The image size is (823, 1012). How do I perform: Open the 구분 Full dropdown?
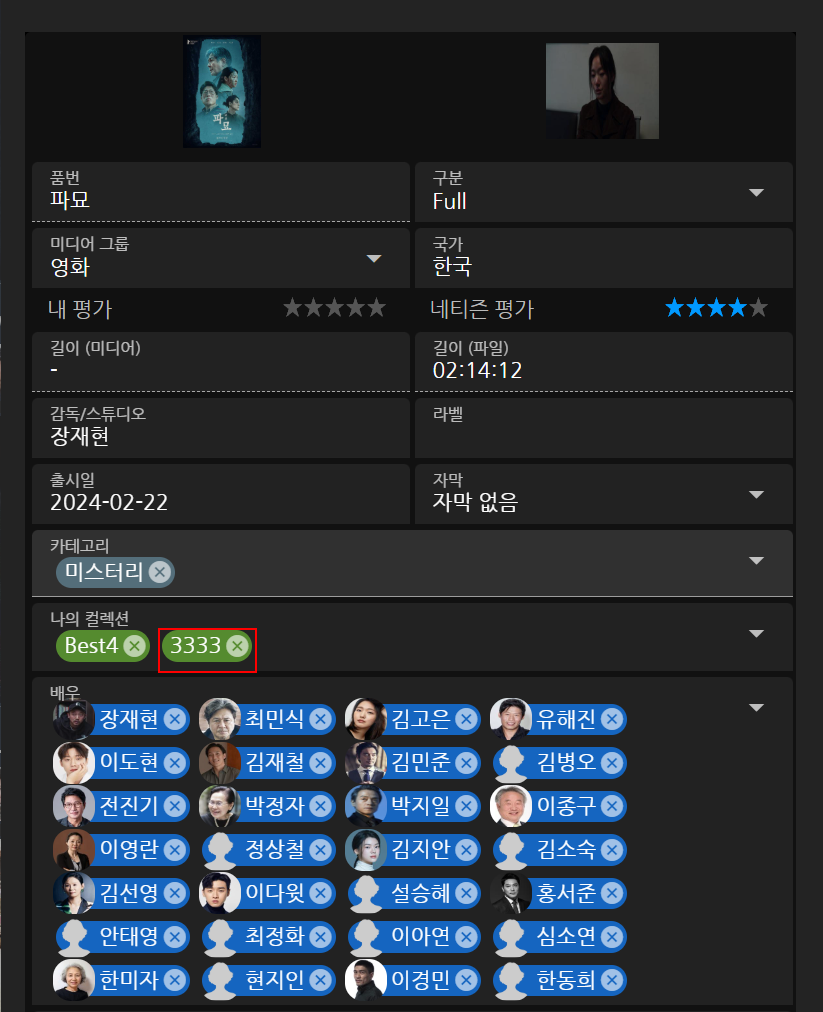[756, 192]
